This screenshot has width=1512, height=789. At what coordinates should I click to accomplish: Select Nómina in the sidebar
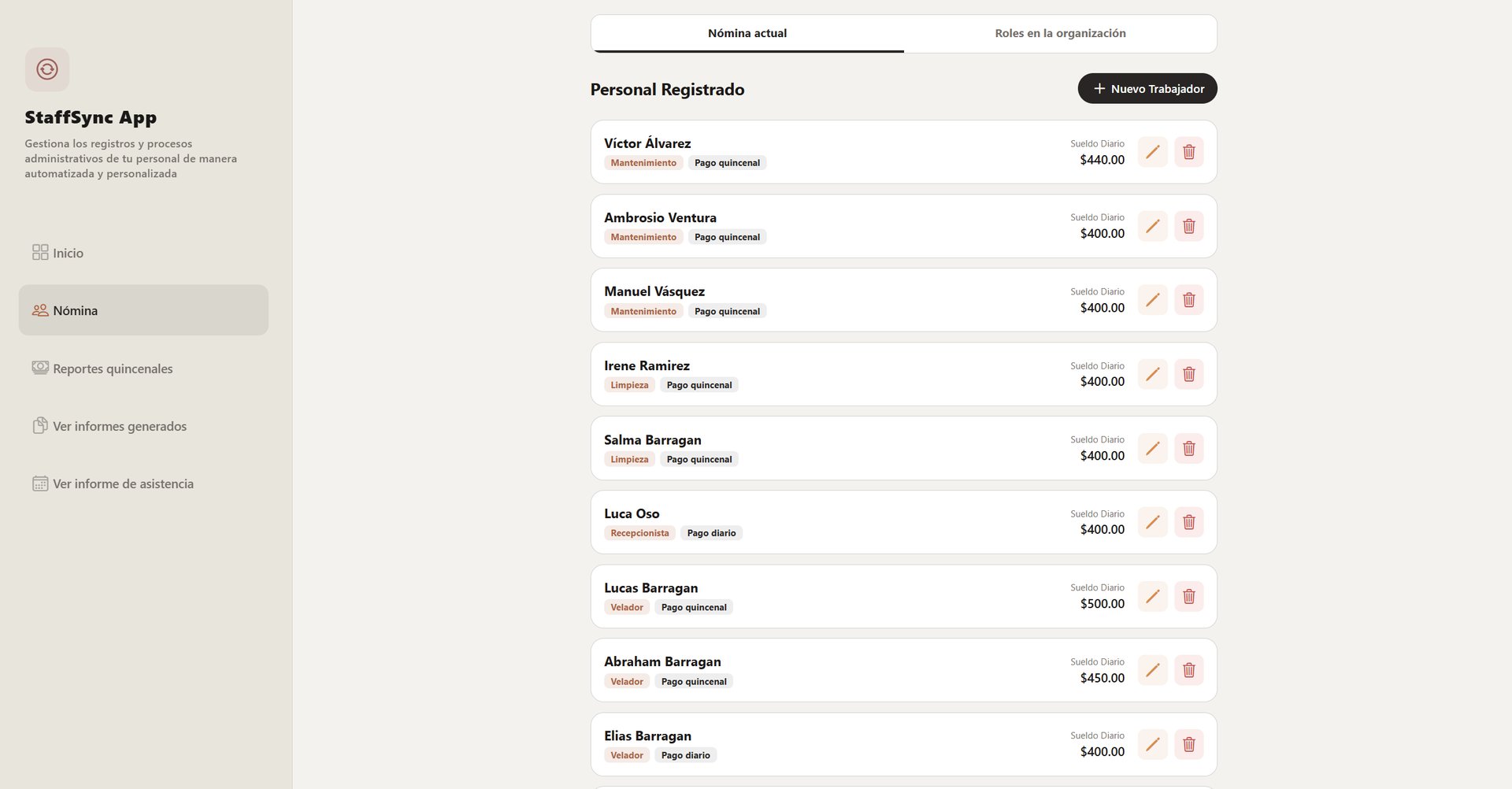(x=76, y=310)
